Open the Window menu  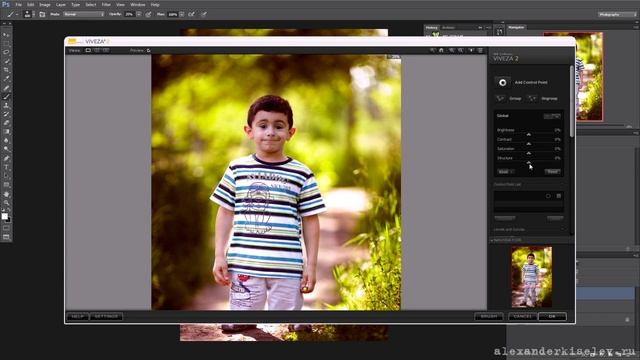coord(138,4)
